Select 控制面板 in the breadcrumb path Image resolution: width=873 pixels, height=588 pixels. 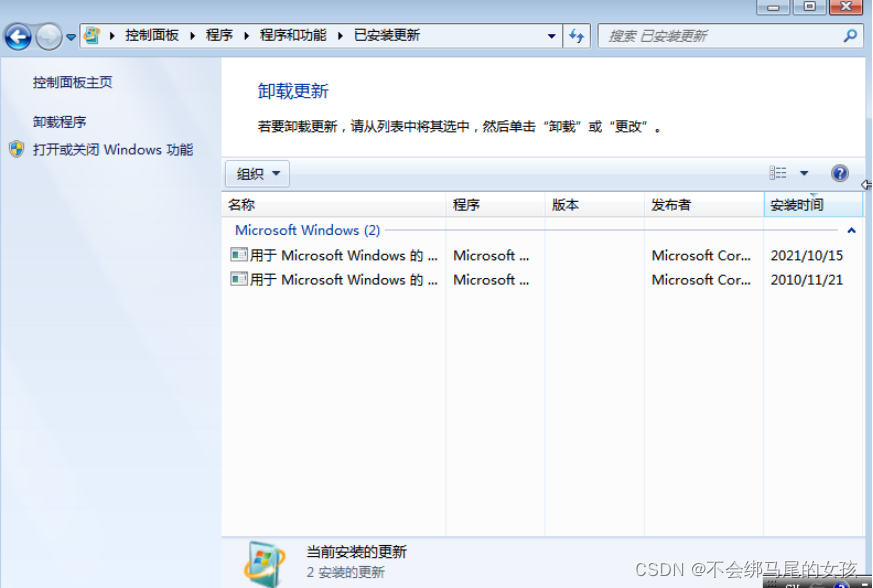click(152, 36)
